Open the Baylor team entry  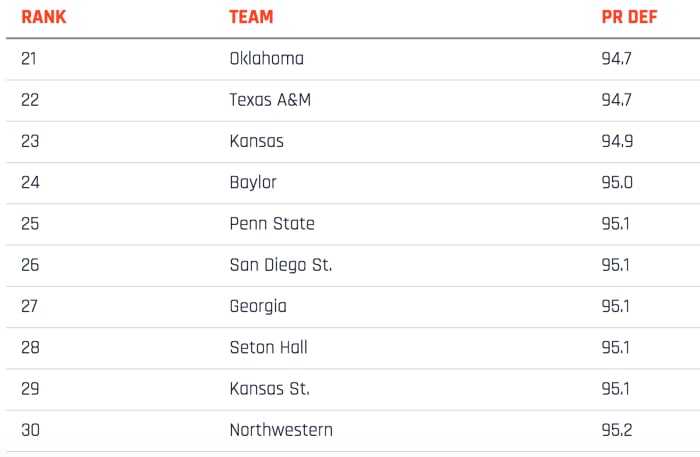click(x=253, y=182)
